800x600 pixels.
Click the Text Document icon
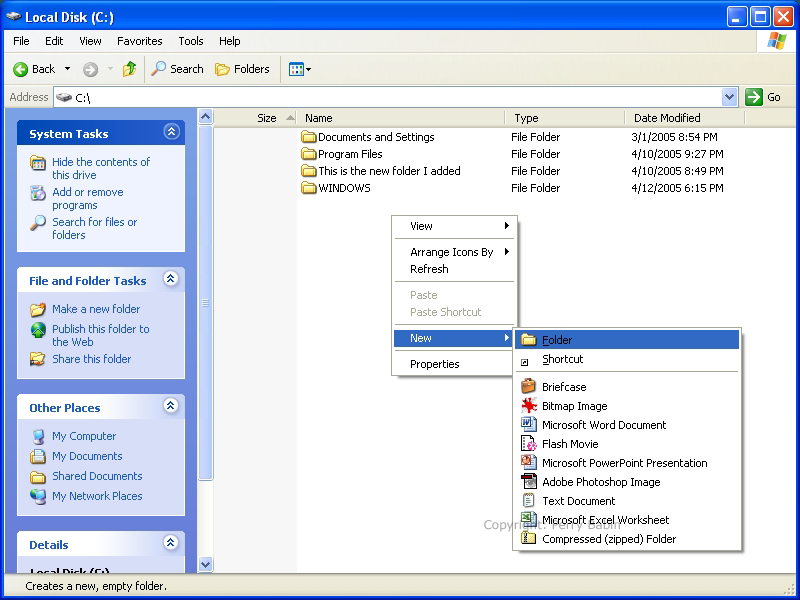coord(529,501)
